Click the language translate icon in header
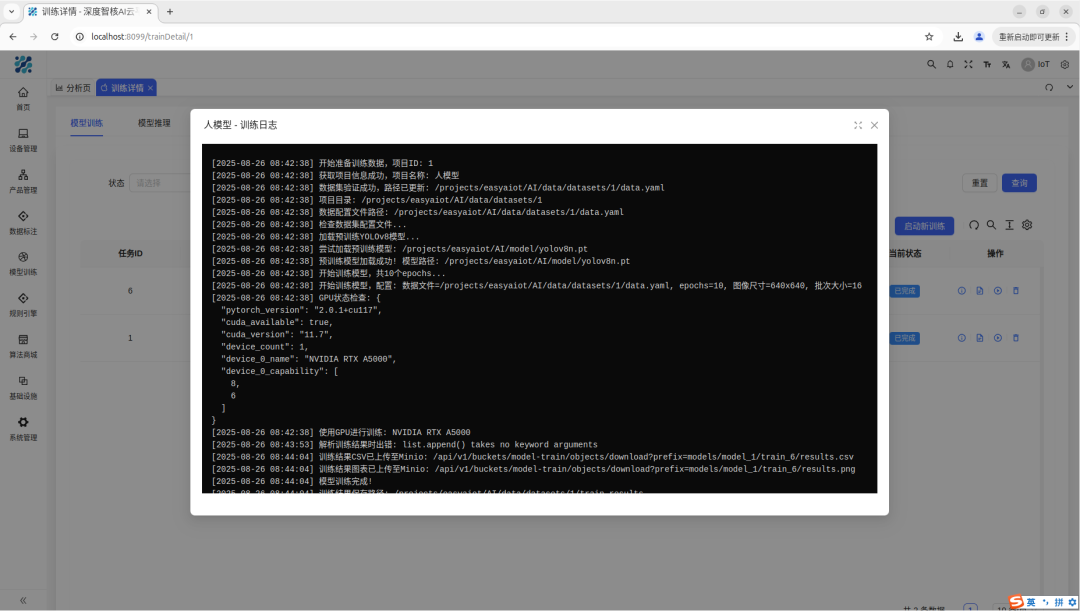This screenshot has width=1080, height=611. [1006, 64]
